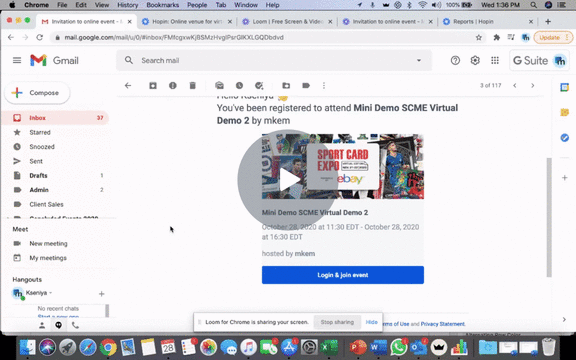Image resolution: width=576 pixels, height=360 pixels.
Task: Add email to Tasks
Action: pos(259,86)
